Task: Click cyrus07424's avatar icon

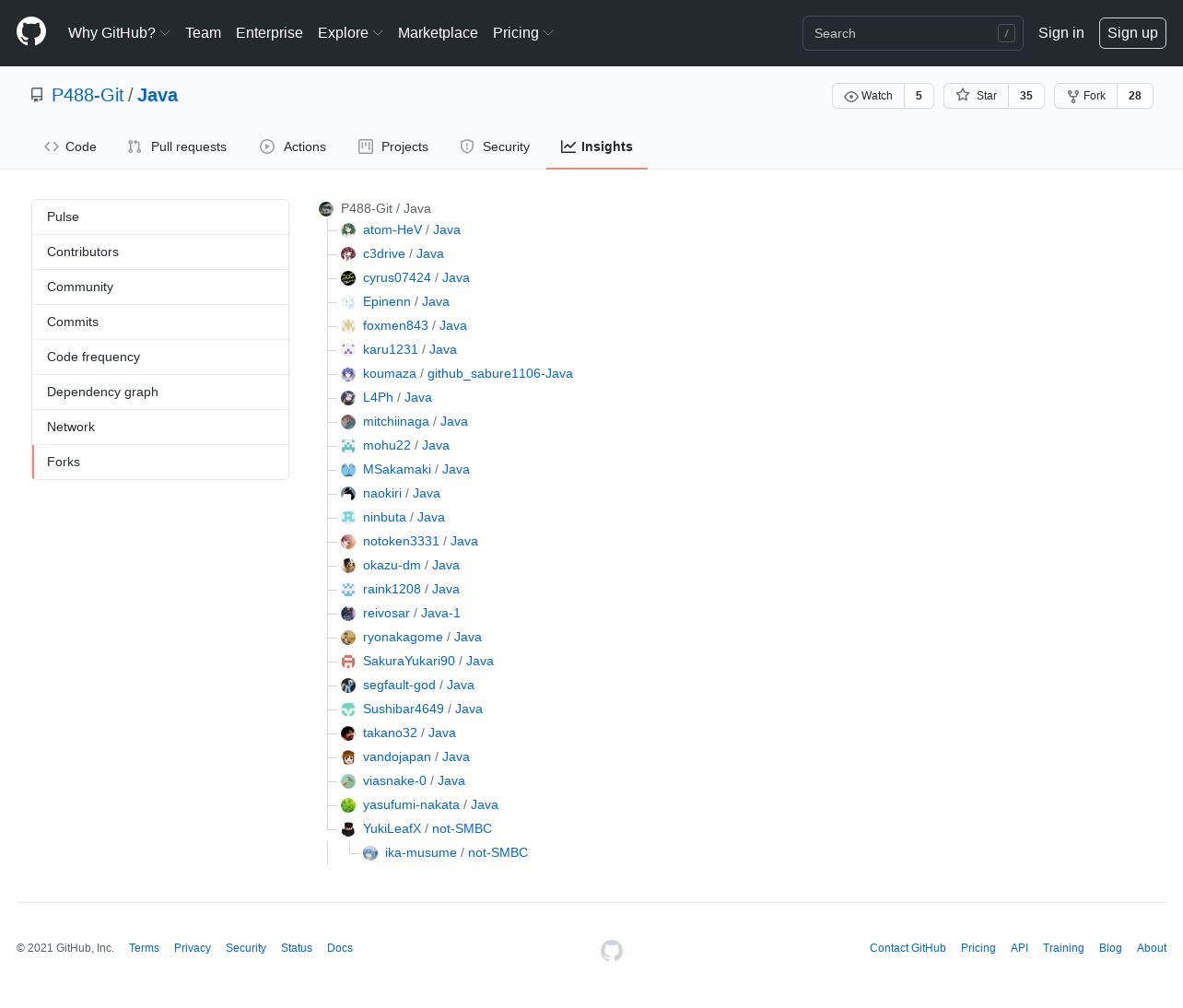Action: point(348,278)
